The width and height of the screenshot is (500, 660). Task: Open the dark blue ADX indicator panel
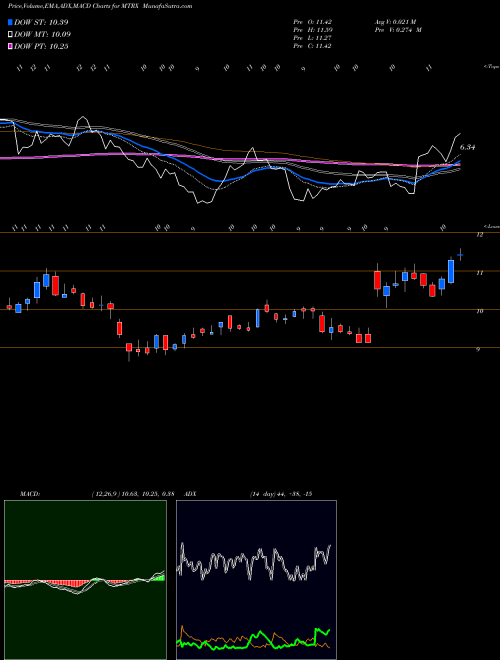point(256,580)
